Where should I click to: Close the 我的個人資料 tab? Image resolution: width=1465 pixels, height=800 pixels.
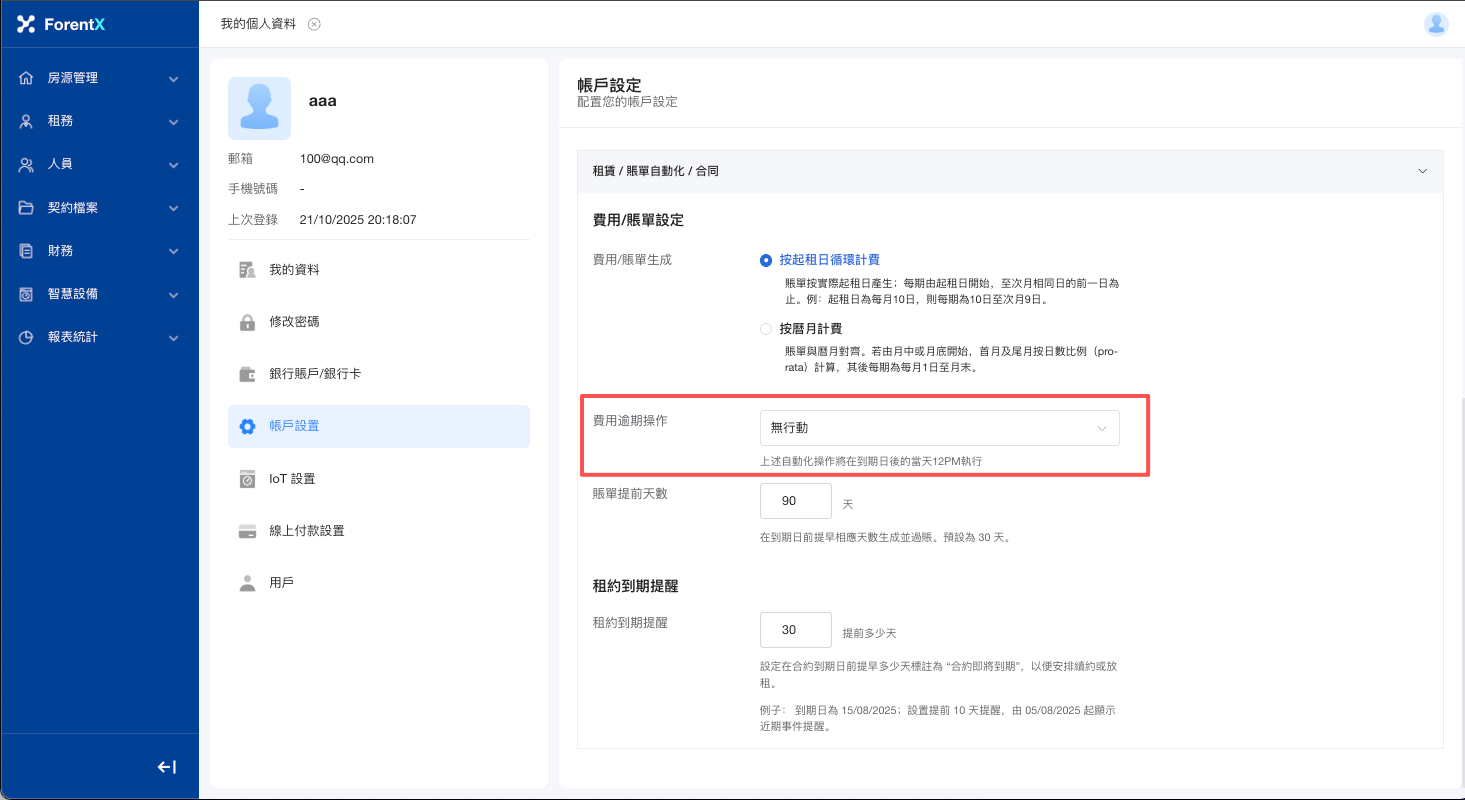[x=314, y=24]
